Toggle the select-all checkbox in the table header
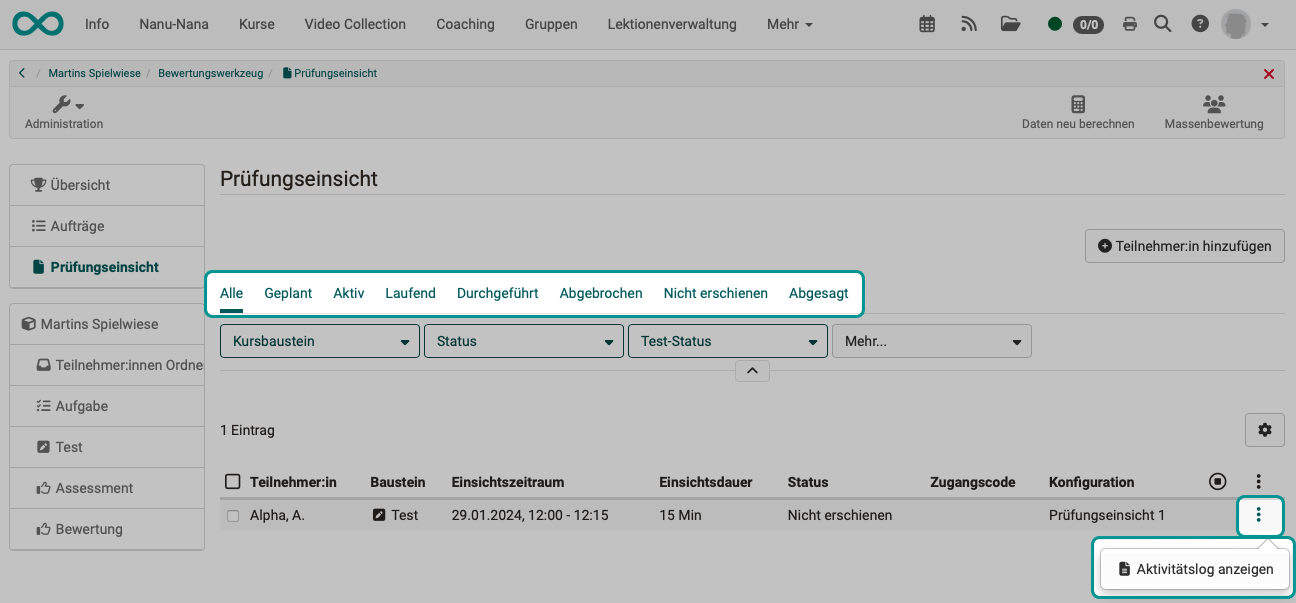Image resolution: width=1296 pixels, height=603 pixels. tap(233, 481)
